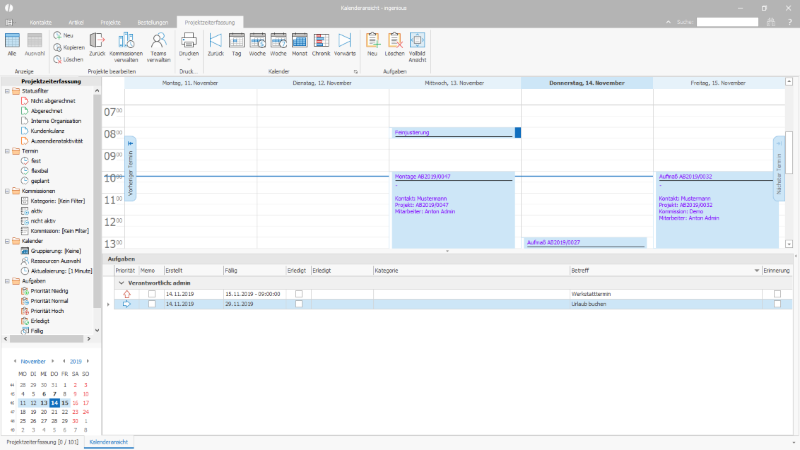Collapse the ribbon with the chevron
Screen dimensions: 800x450
[x=668, y=22]
